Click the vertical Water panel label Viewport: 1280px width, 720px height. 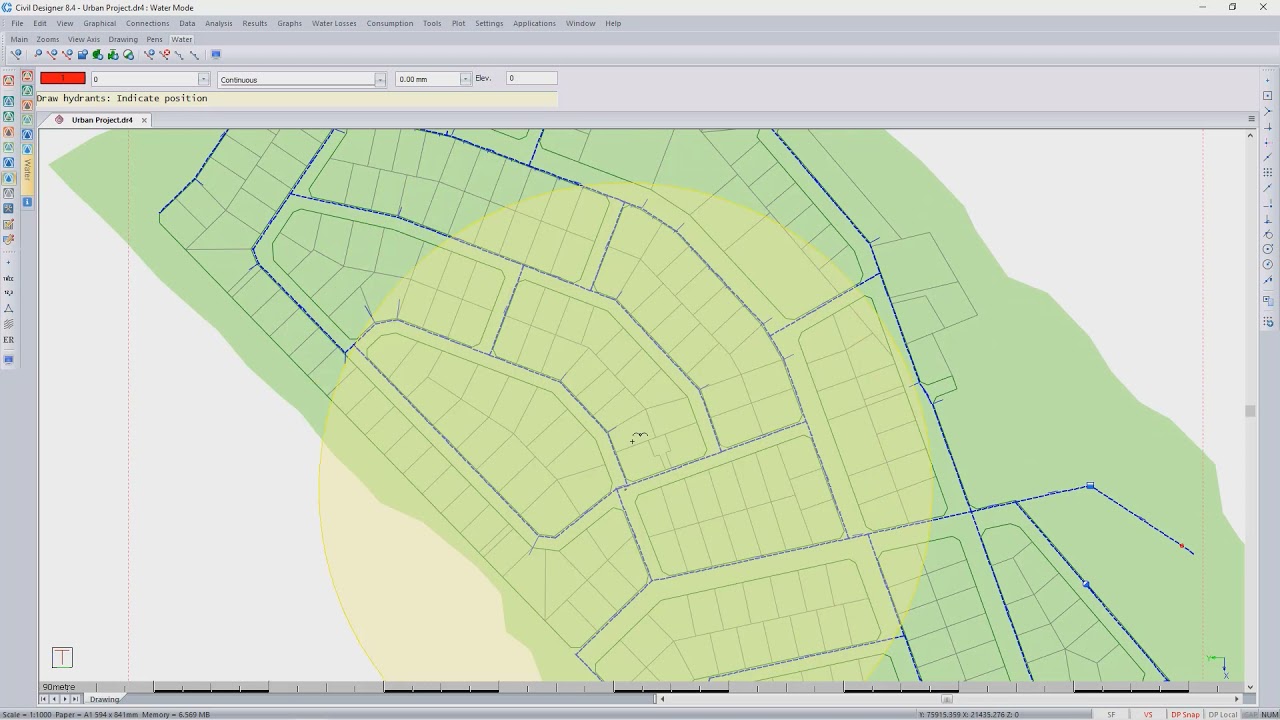click(27, 170)
